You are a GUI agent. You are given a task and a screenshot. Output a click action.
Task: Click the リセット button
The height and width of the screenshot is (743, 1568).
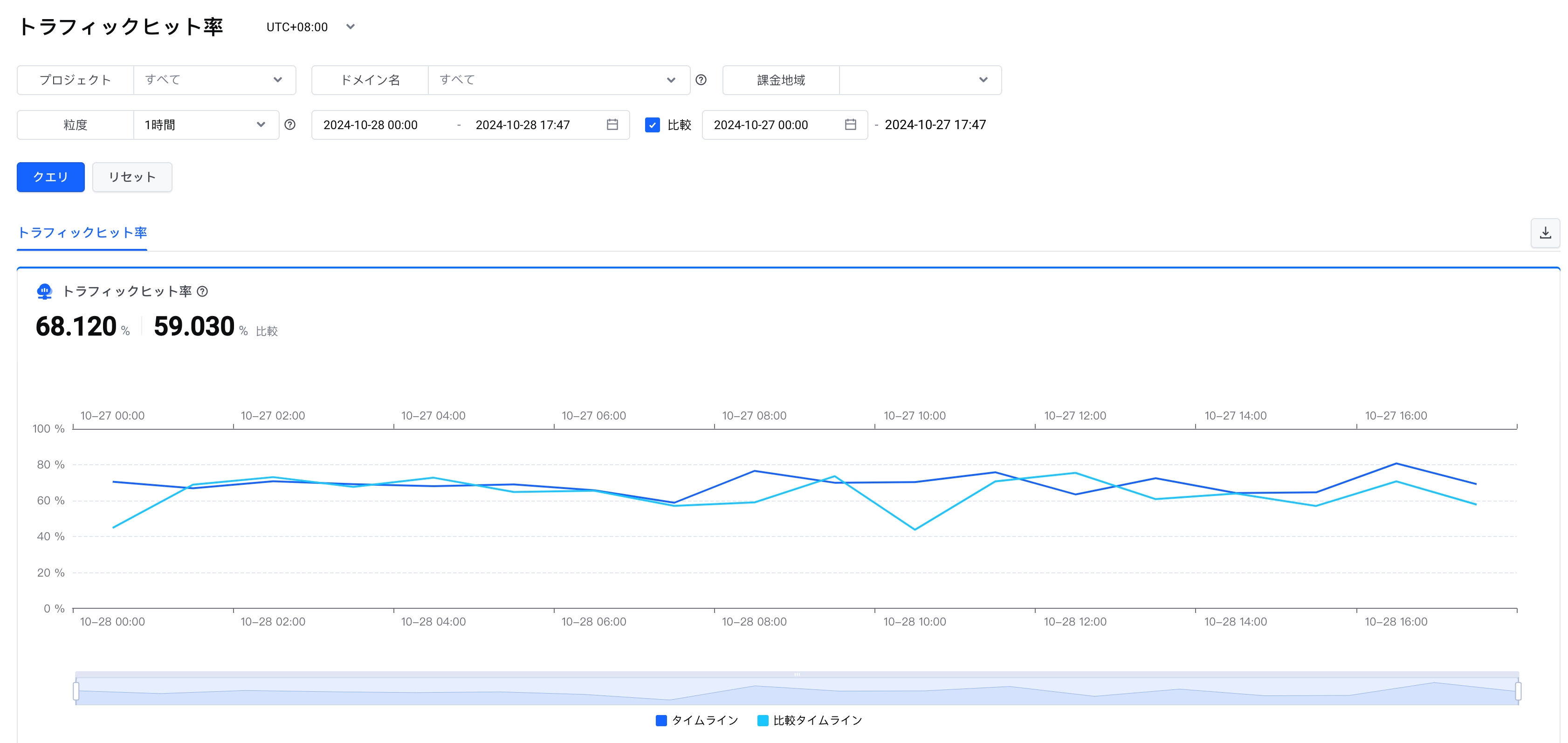pos(132,177)
